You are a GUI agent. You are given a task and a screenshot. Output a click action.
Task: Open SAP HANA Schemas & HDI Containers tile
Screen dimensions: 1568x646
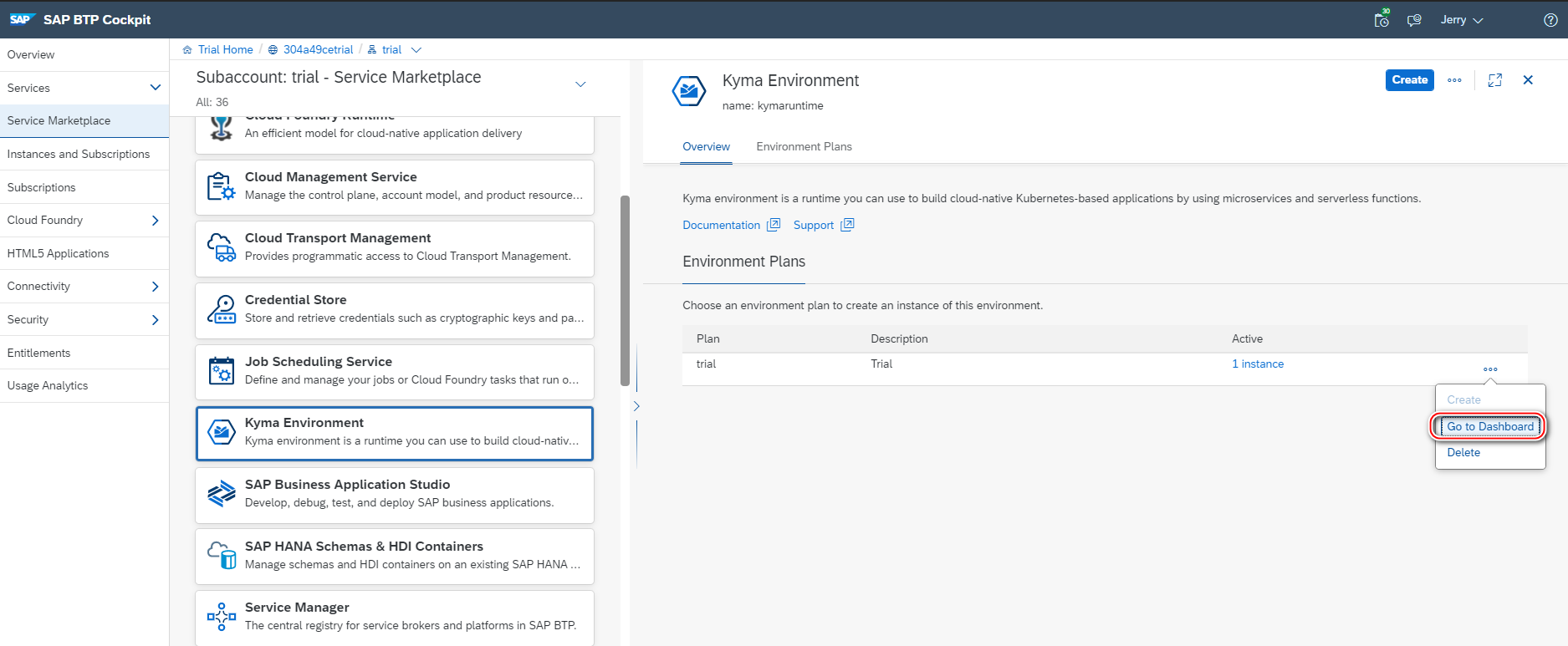(x=395, y=557)
